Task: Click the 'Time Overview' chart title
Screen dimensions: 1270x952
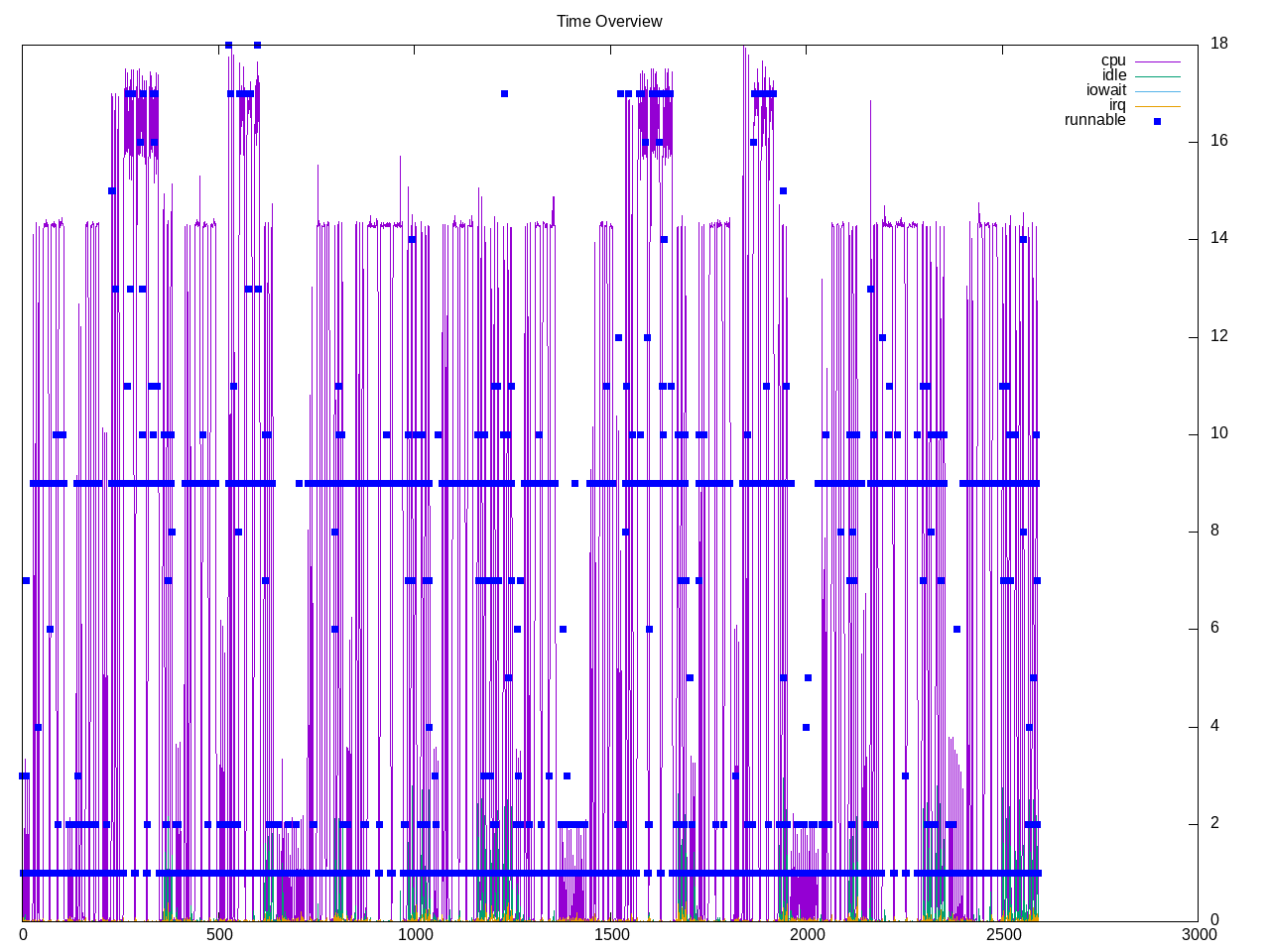Action: tap(609, 21)
